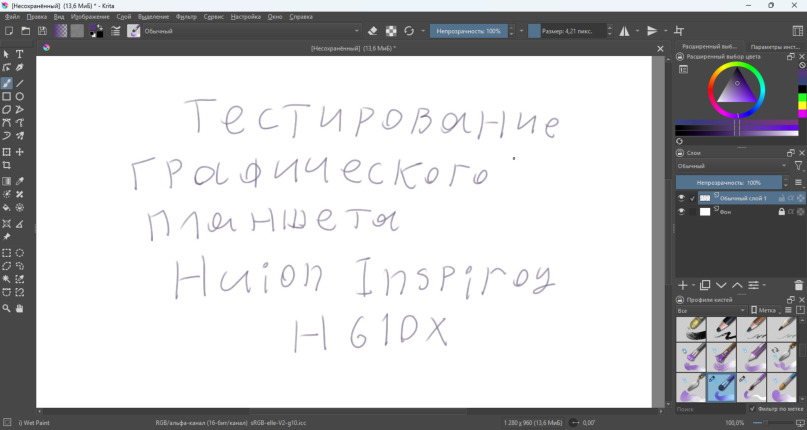Image resolution: width=807 pixels, height=430 pixels.
Task: Add a new layer with plus icon
Action: (x=683, y=285)
